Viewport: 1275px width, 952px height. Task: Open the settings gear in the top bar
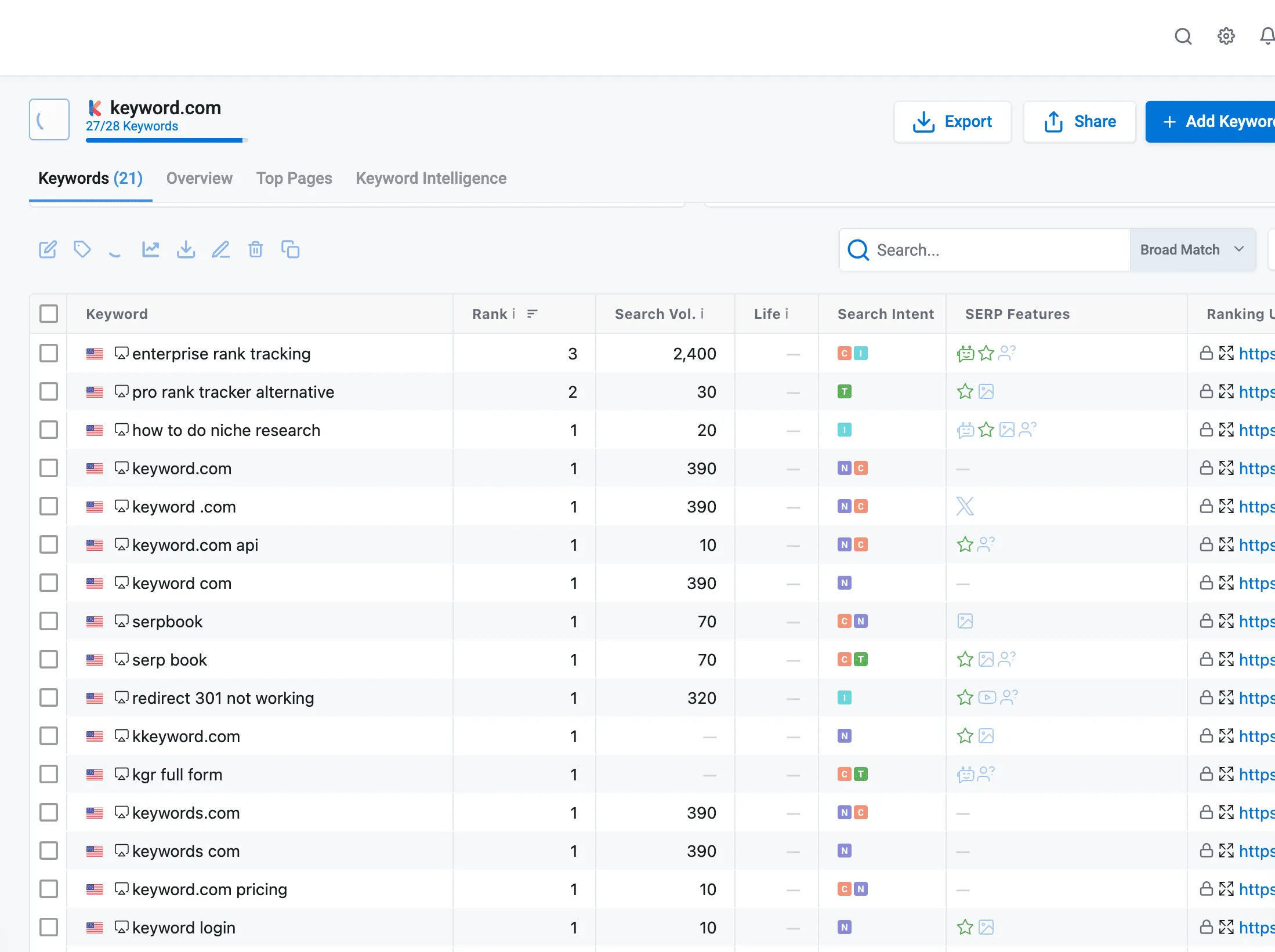pyautogui.click(x=1226, y=36)
